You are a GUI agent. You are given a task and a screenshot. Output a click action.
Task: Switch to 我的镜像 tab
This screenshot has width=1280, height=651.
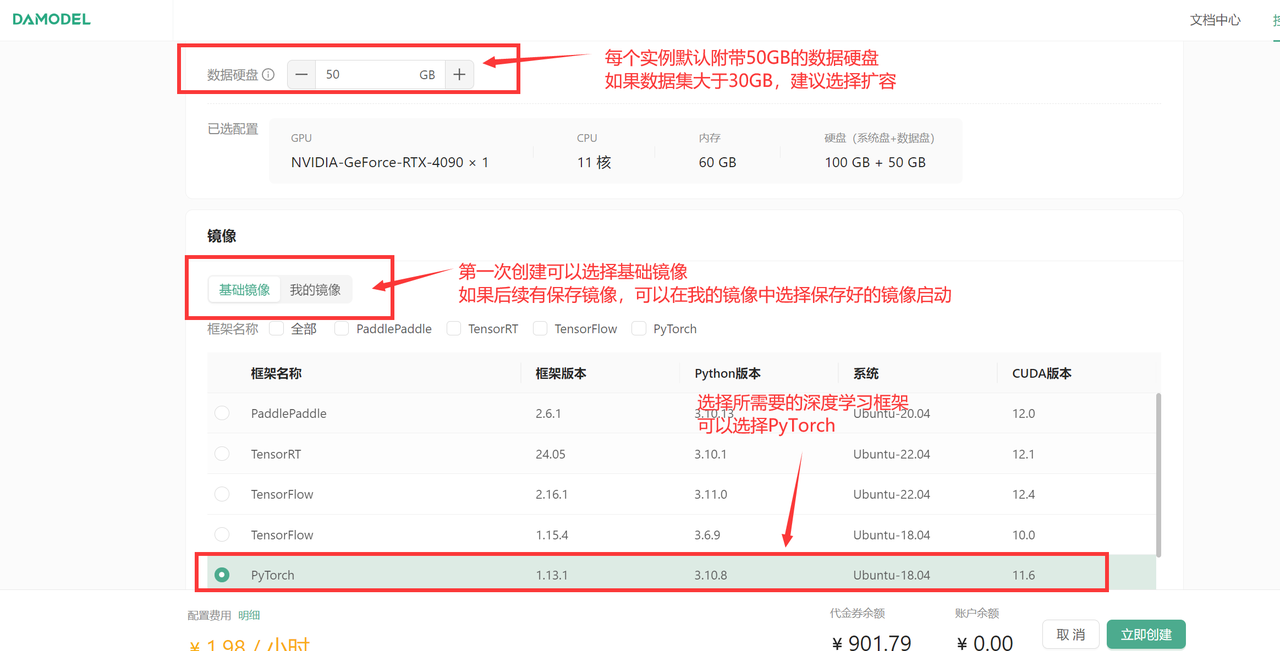click(315, 290)
